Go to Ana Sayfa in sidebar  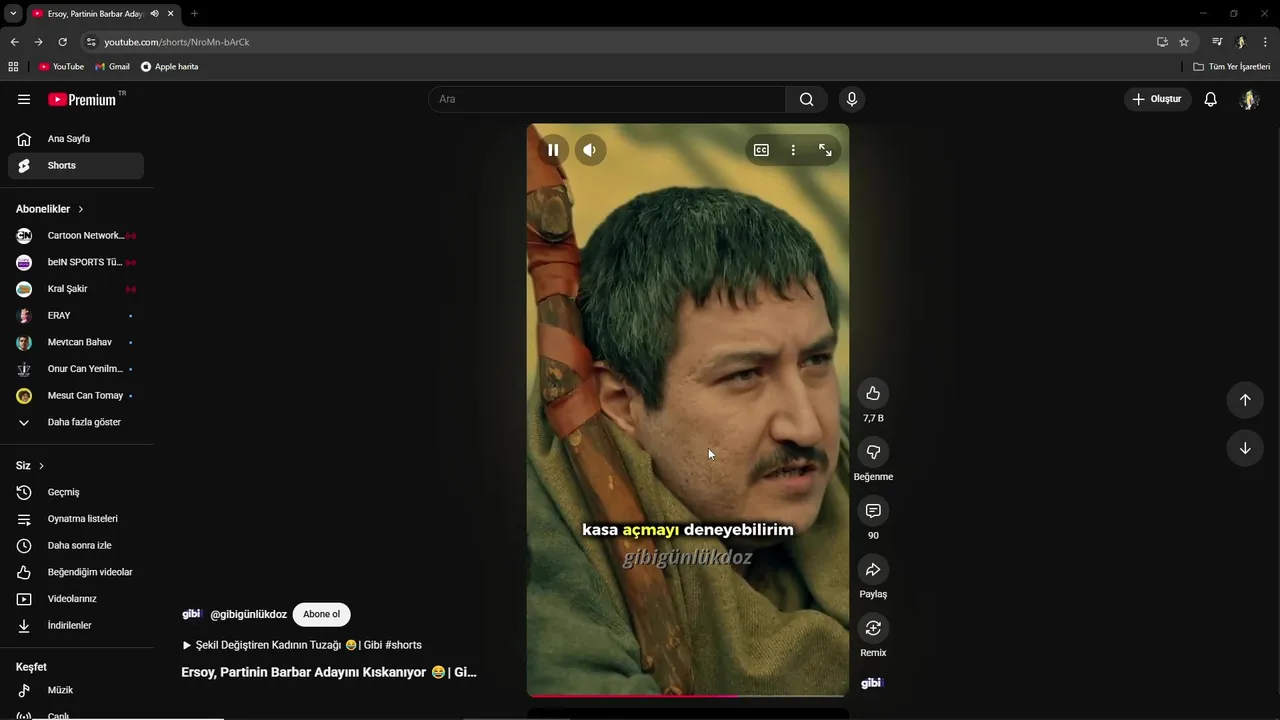pyautogui.click(x=76, y=139)
